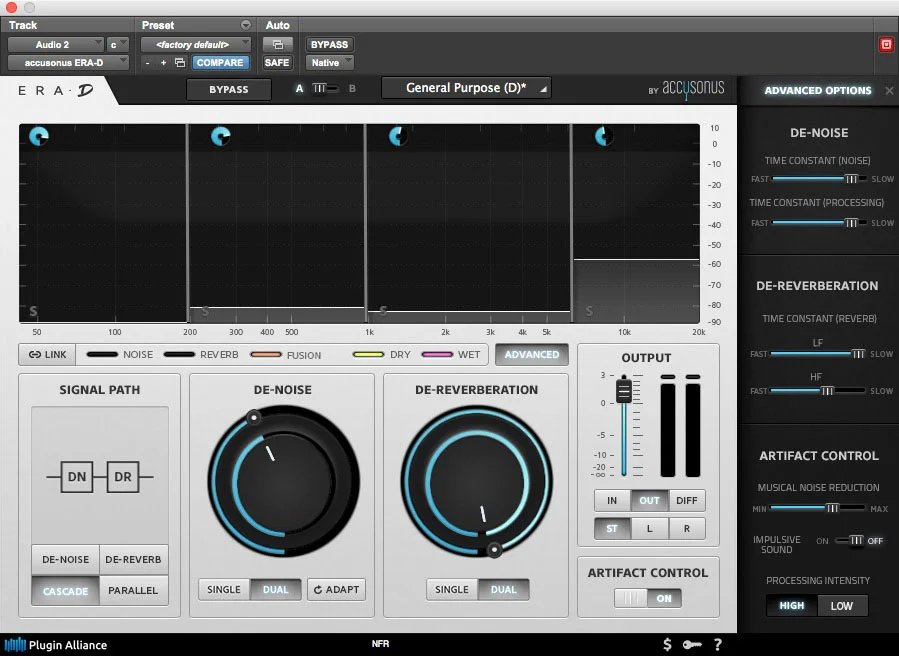Image resolution: width=899 pixels, height=656 pixels.
Task: Select CASCADE signal path mode
Action: [x=65, y=591]
